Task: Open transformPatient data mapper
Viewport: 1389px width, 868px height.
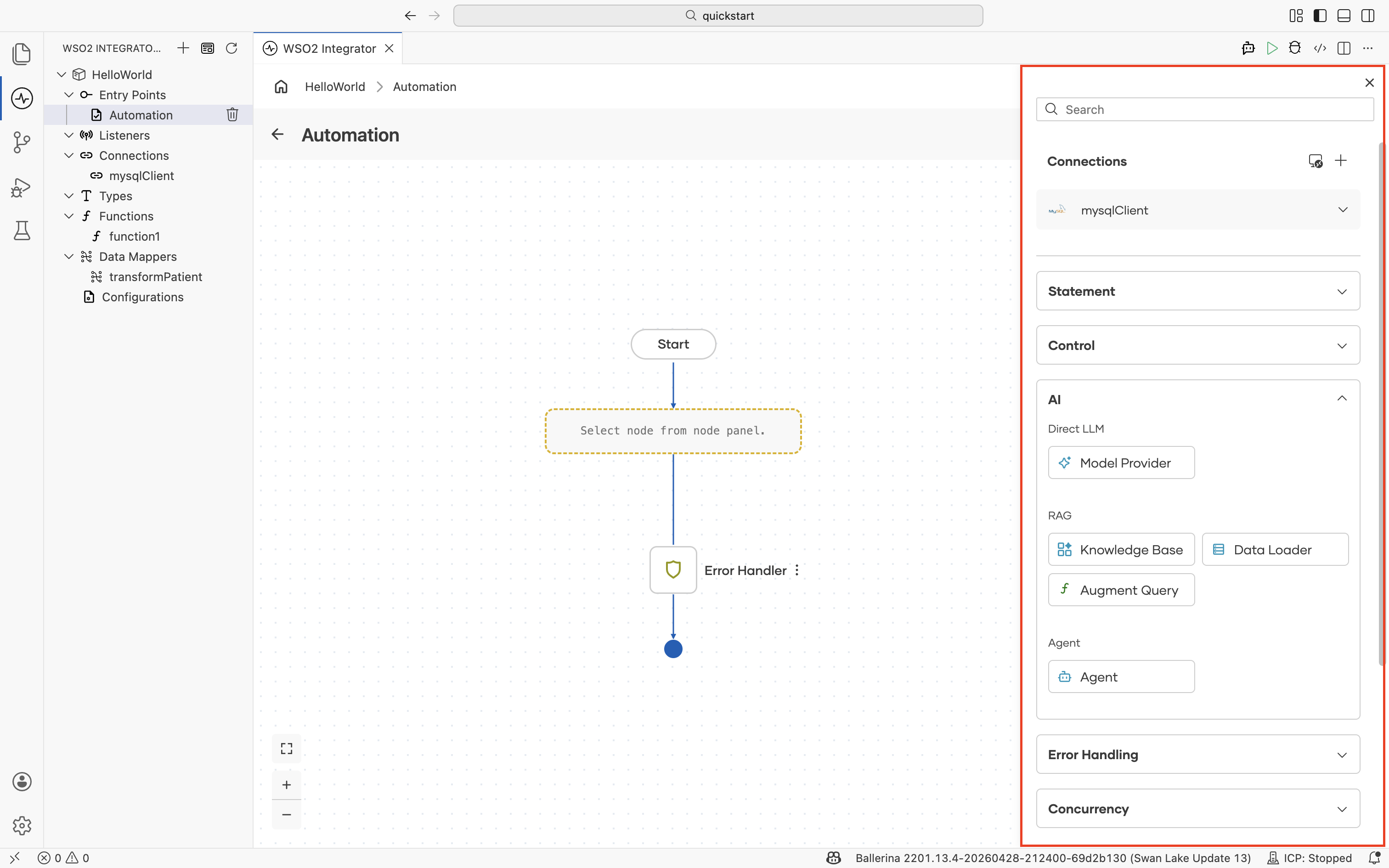Action: [156, 276]
